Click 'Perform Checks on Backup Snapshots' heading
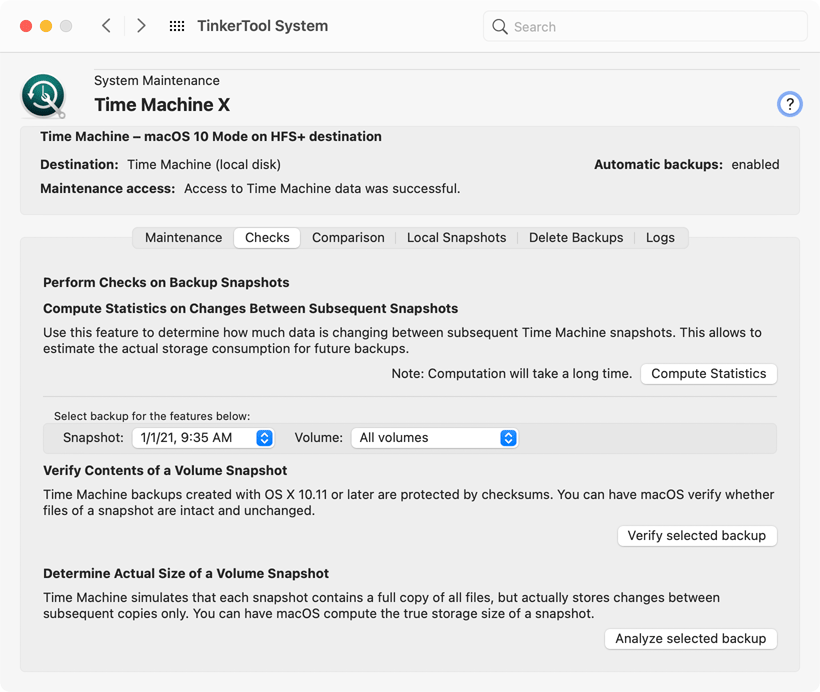Image resolution: width=820 pixels, height=692 pixels. click(x=166, y=282)
